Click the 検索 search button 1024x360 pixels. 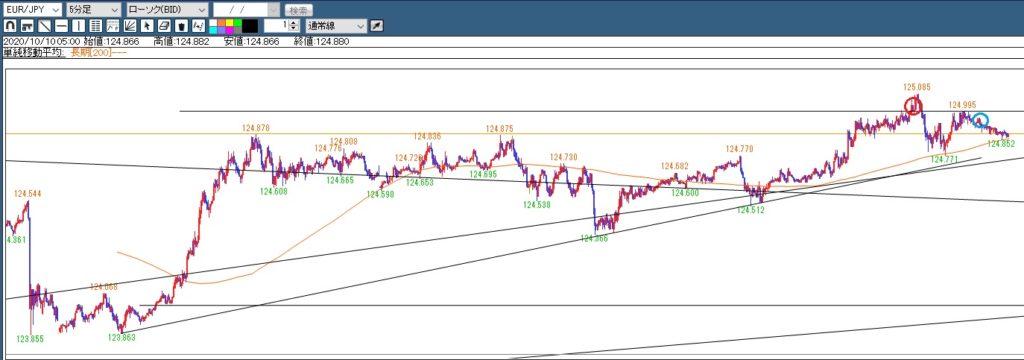(x=299, y=10)
